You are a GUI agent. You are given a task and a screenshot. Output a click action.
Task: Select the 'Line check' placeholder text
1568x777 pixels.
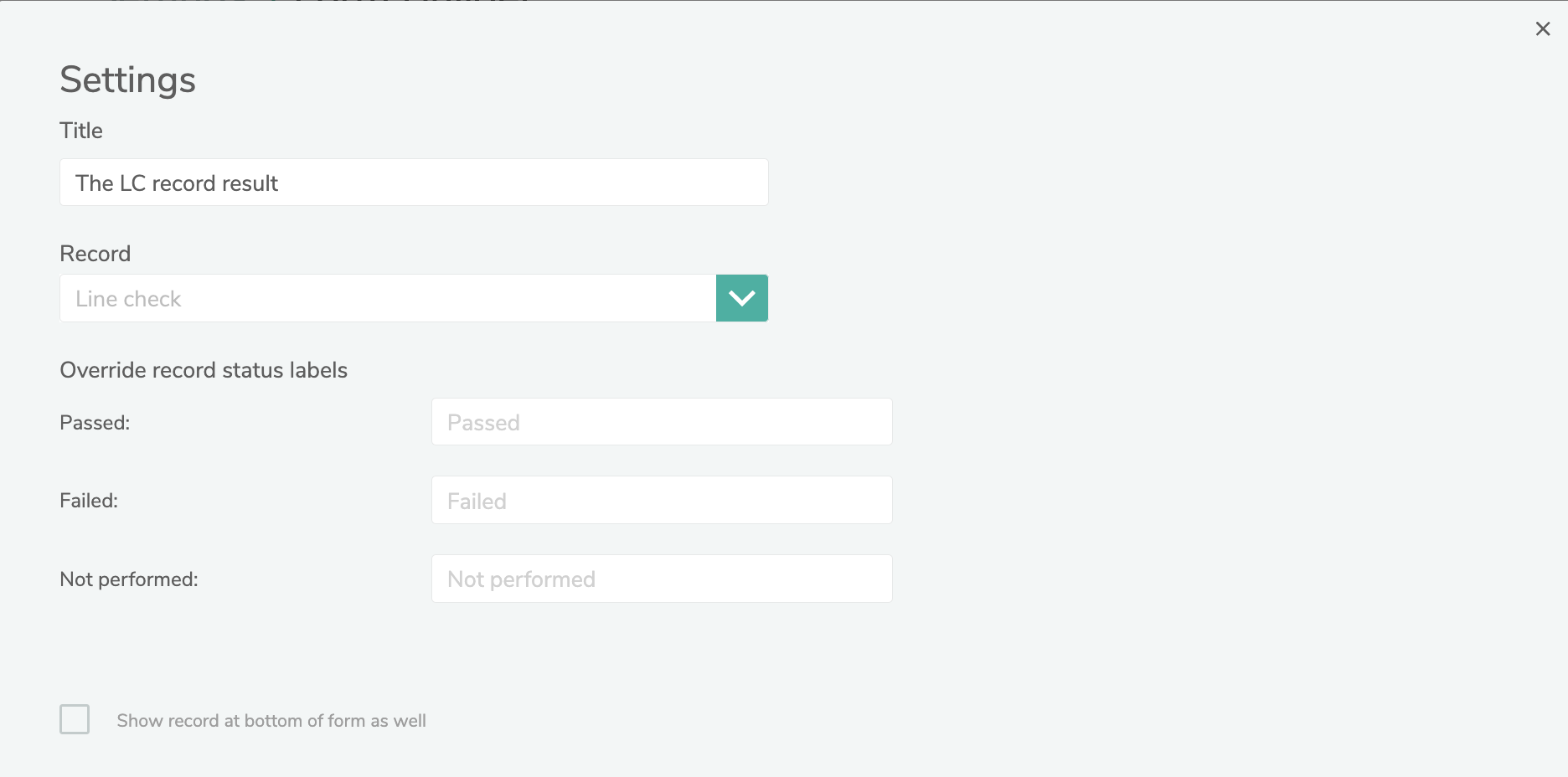point(128,299)
